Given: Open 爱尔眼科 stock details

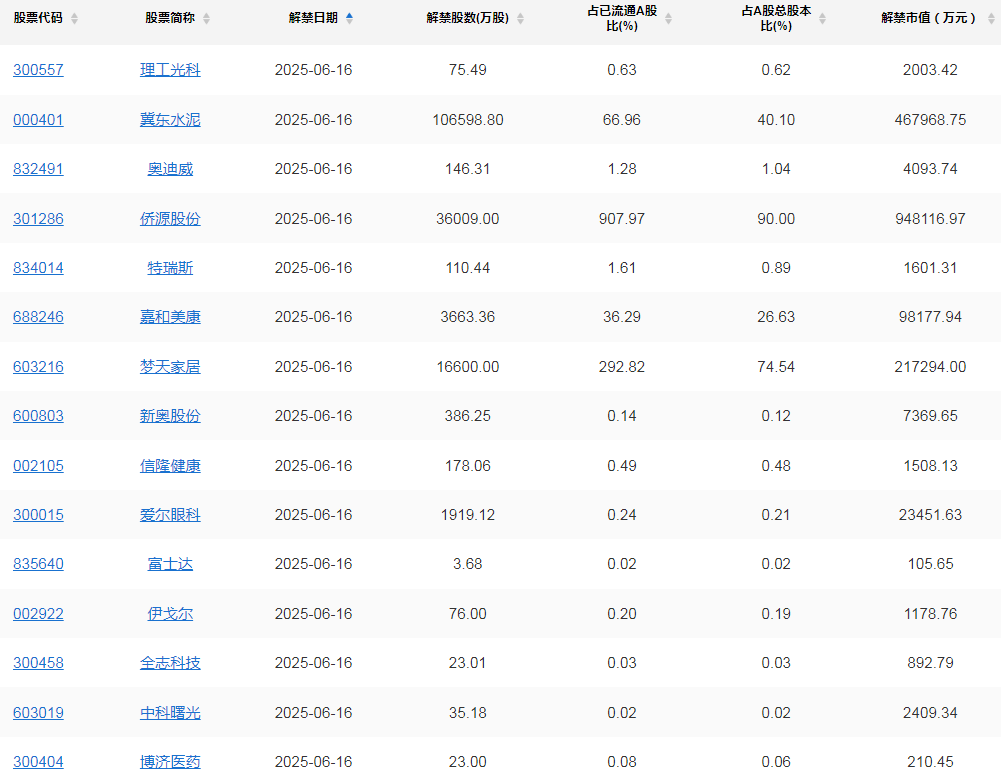Looking at the screenshot, I should pos(170,515).
